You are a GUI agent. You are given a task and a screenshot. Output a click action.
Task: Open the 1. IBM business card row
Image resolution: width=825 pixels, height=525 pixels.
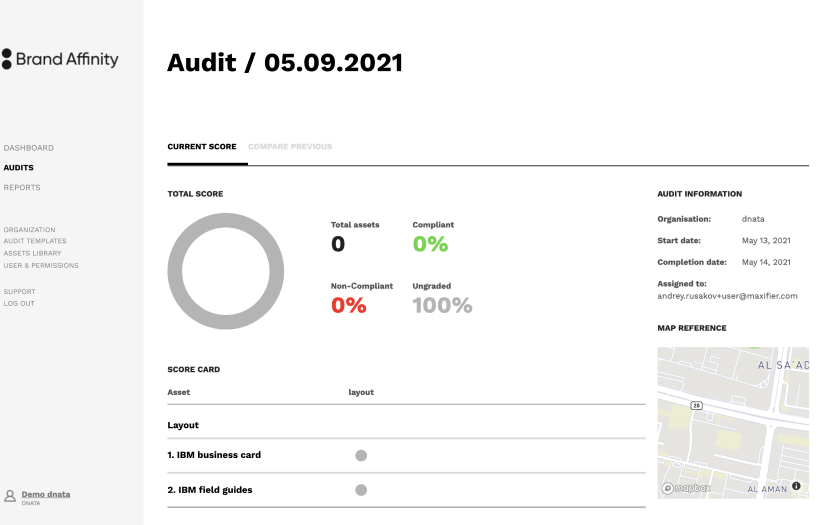tap(406, 456)
